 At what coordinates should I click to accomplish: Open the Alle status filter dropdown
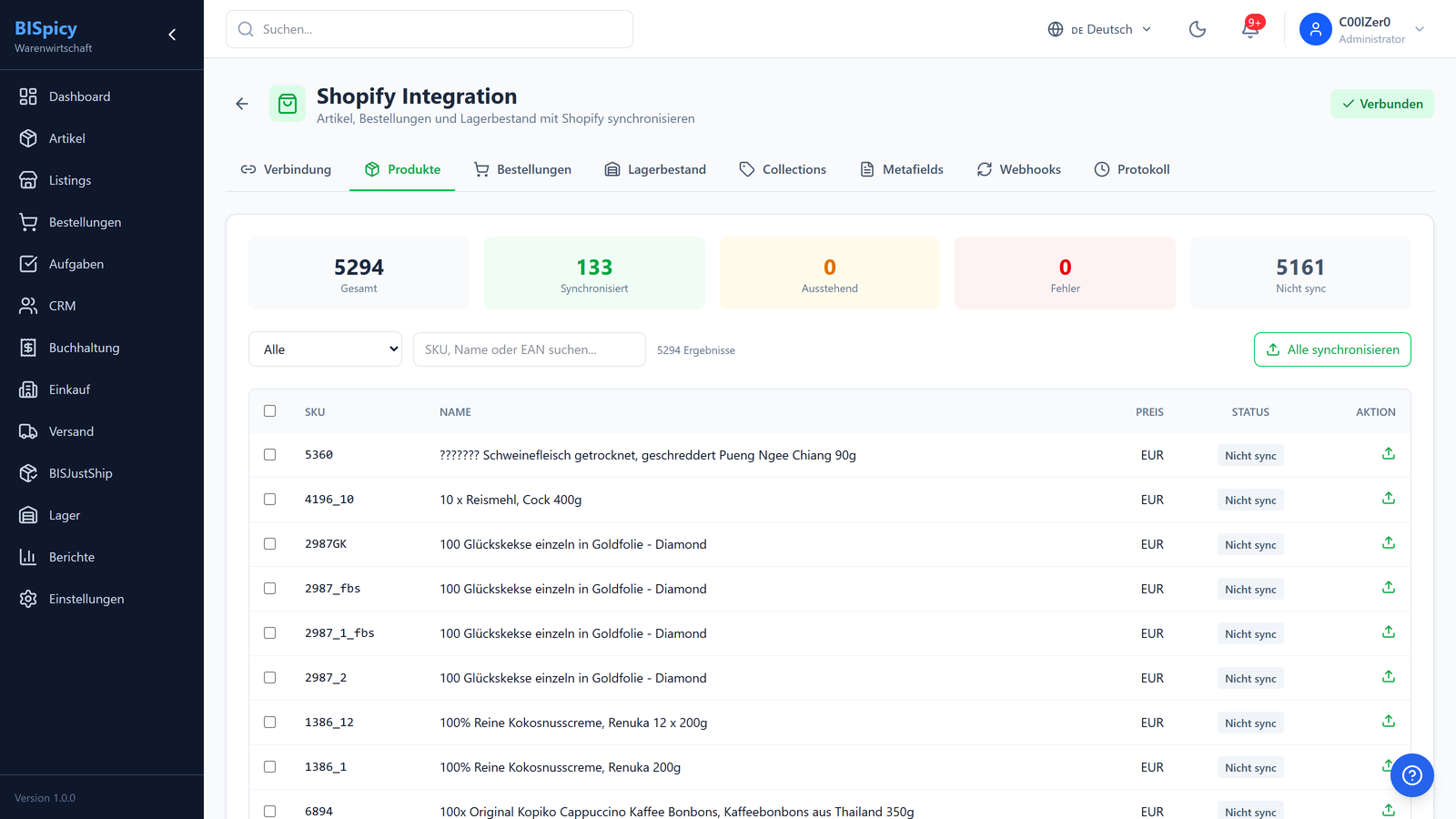point(326,349)
